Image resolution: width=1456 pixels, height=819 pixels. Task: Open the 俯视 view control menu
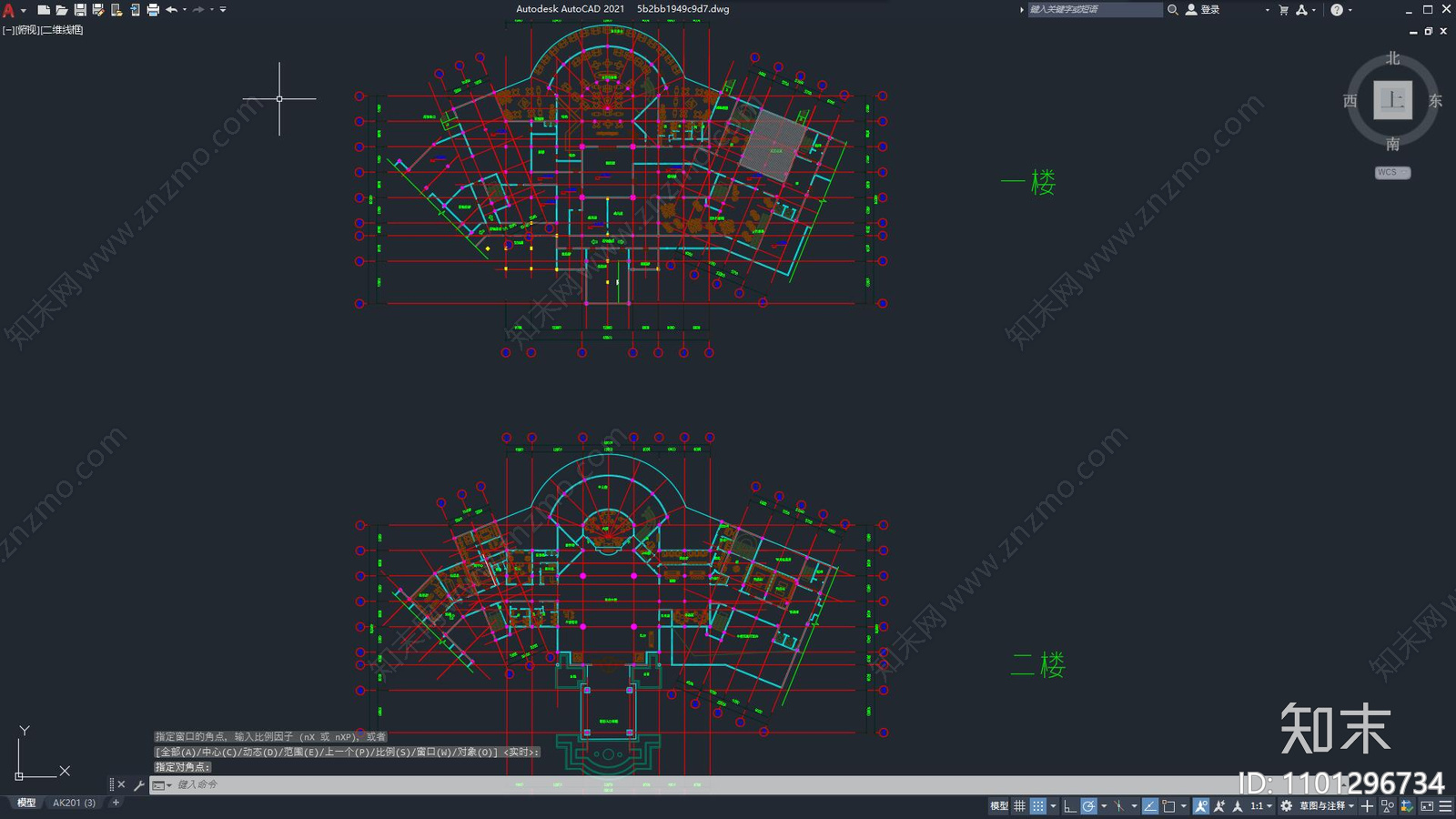click(27, 30)
